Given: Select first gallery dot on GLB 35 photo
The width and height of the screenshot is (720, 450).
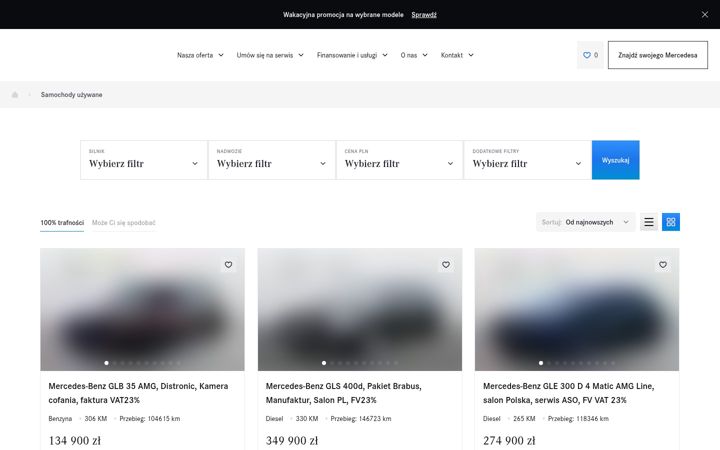Looking at the screenshot, I should (x=107, y=363).
